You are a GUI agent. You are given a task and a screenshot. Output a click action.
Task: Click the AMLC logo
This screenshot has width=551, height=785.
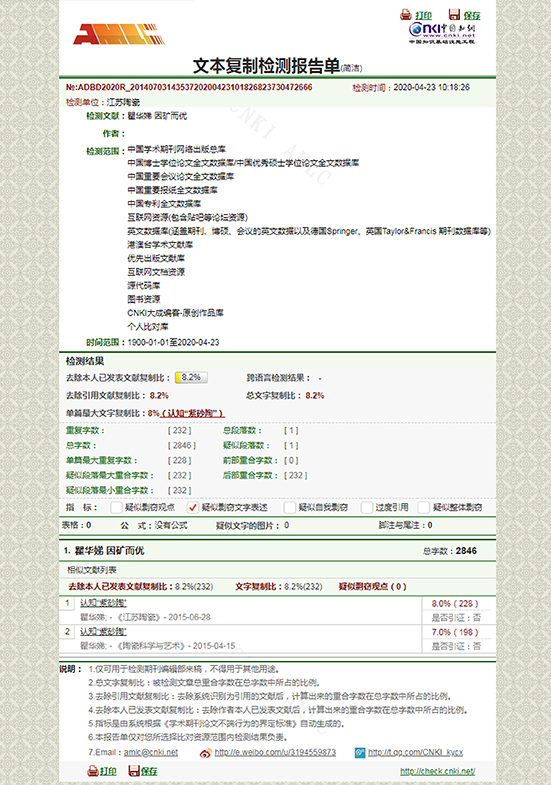coord(119,34)
